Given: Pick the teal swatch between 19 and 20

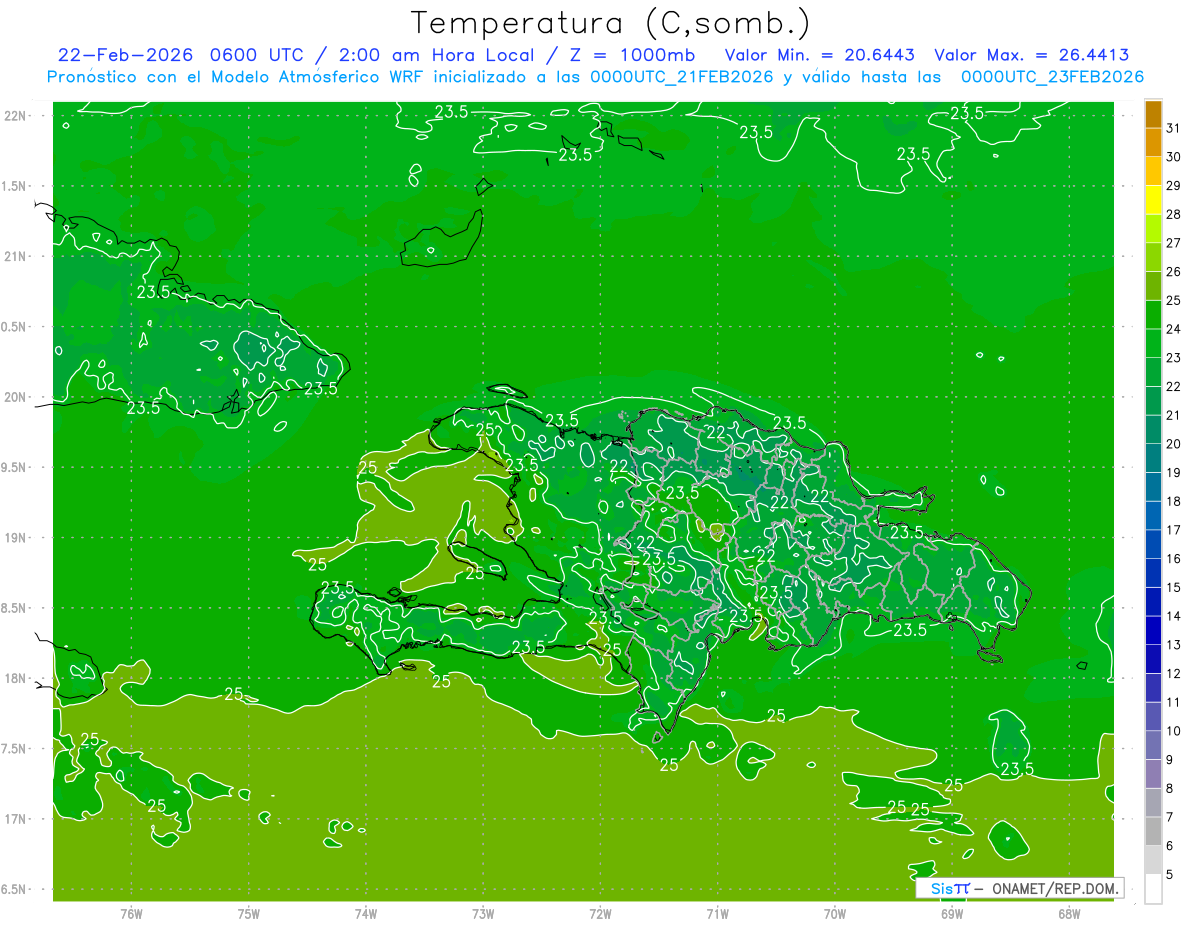Looking at the screenshot, I should click(x=1153, y=459).
